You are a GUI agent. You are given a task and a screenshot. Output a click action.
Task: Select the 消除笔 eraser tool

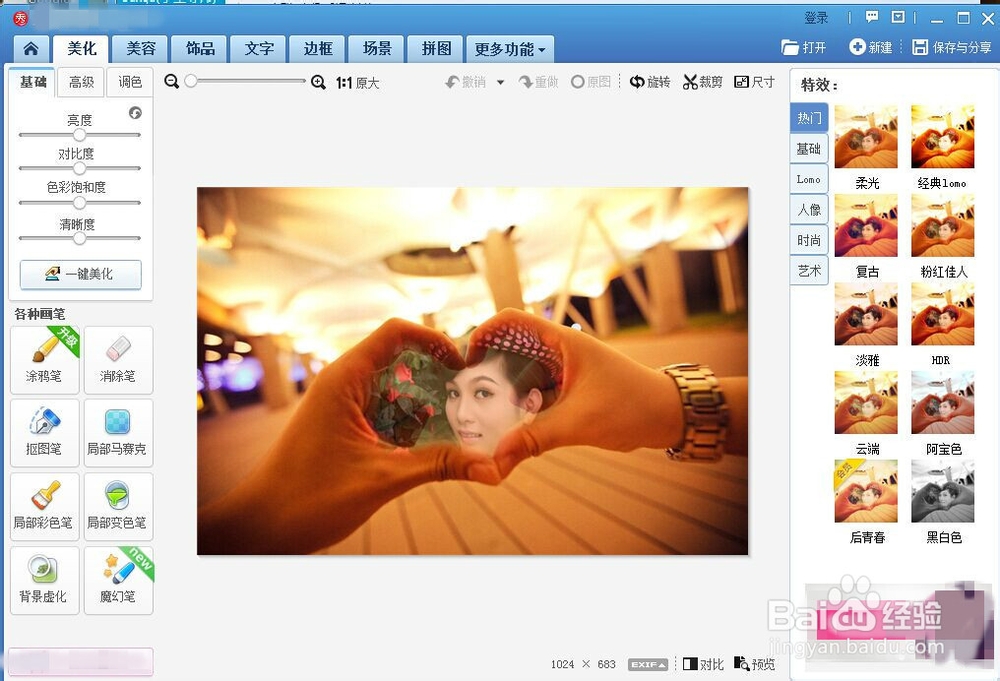pyautogui.click(x=118, y=359)
